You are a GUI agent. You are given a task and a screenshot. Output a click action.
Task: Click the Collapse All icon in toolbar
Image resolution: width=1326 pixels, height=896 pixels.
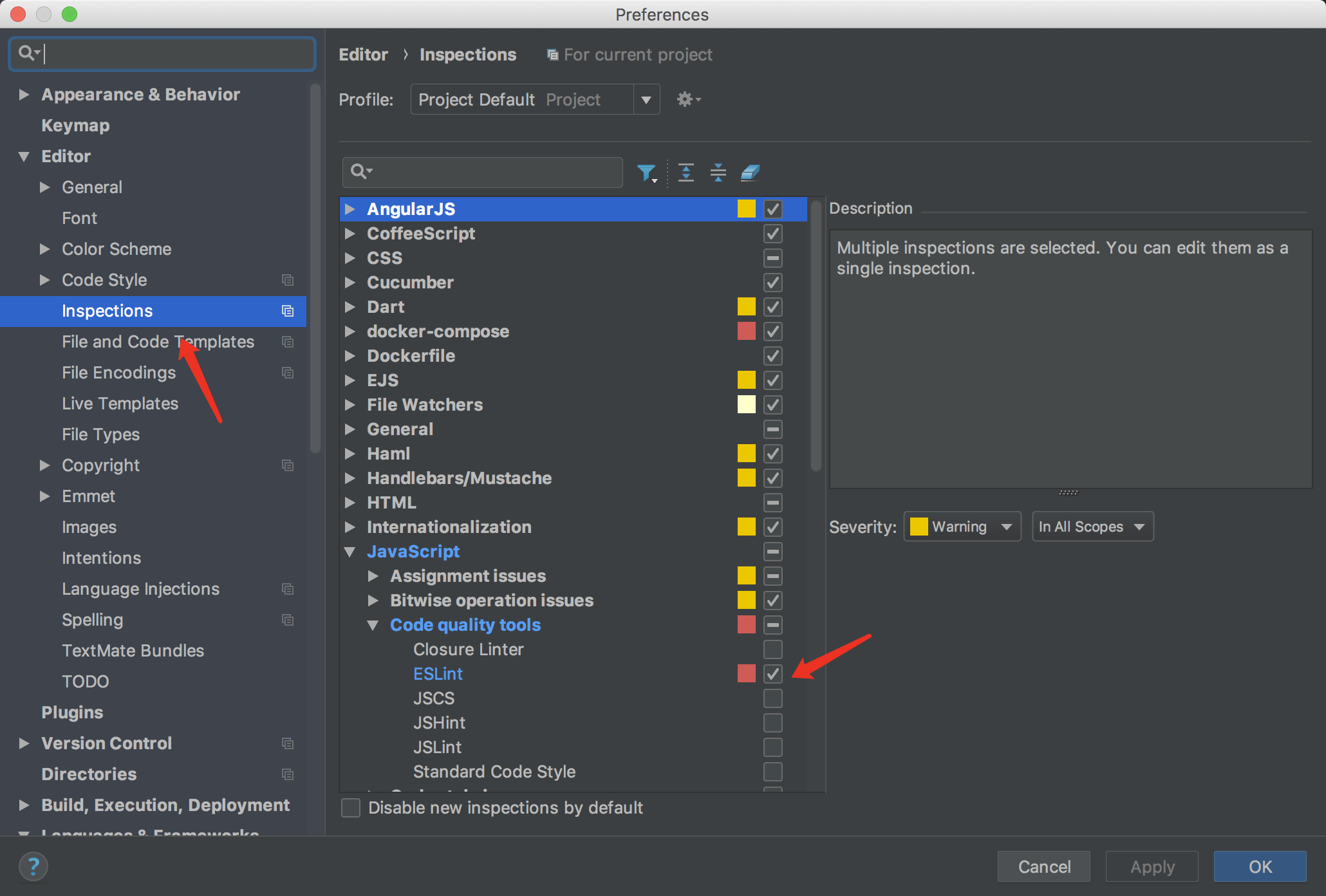718,173
